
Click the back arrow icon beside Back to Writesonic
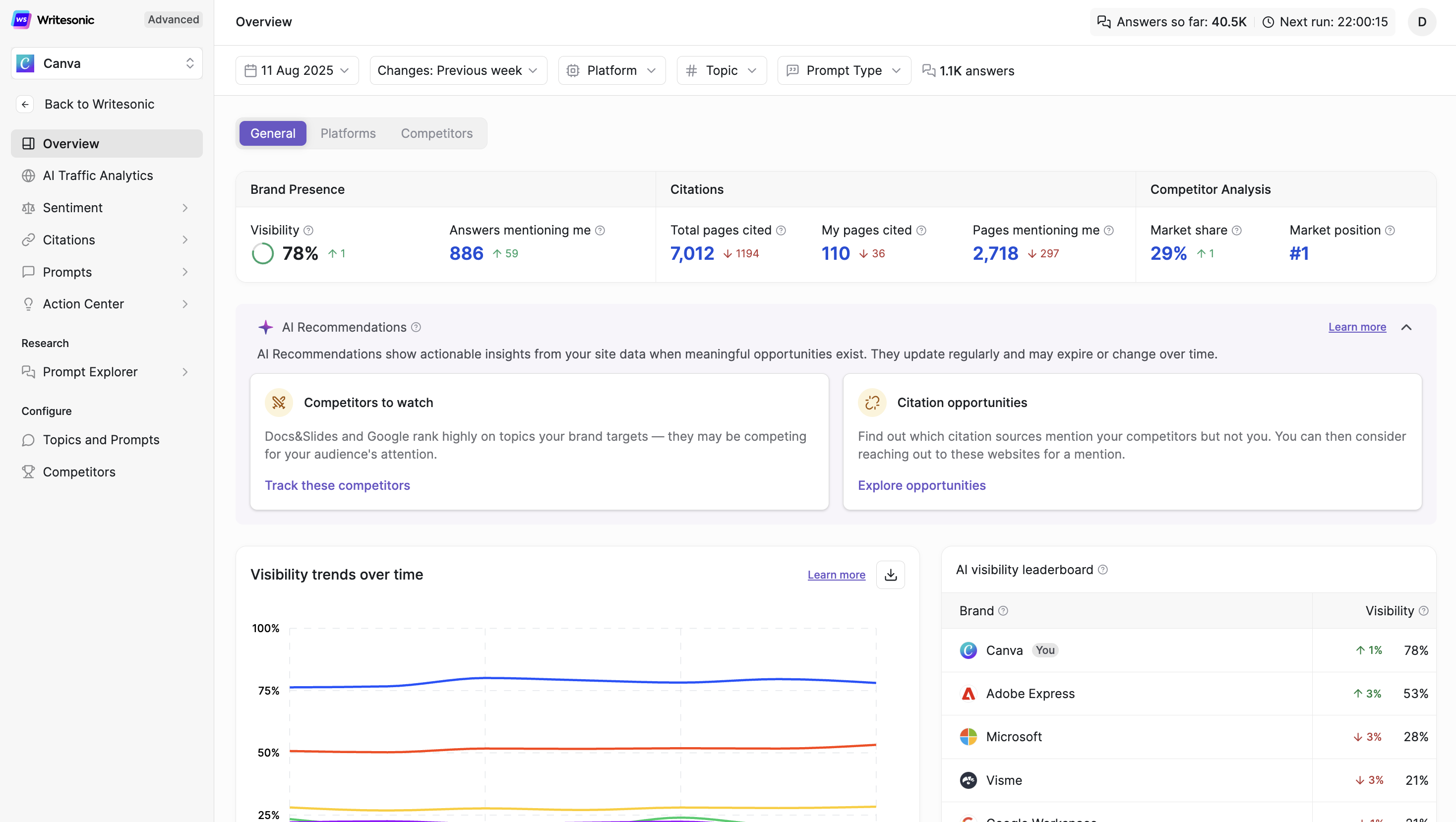coord(25,105)
